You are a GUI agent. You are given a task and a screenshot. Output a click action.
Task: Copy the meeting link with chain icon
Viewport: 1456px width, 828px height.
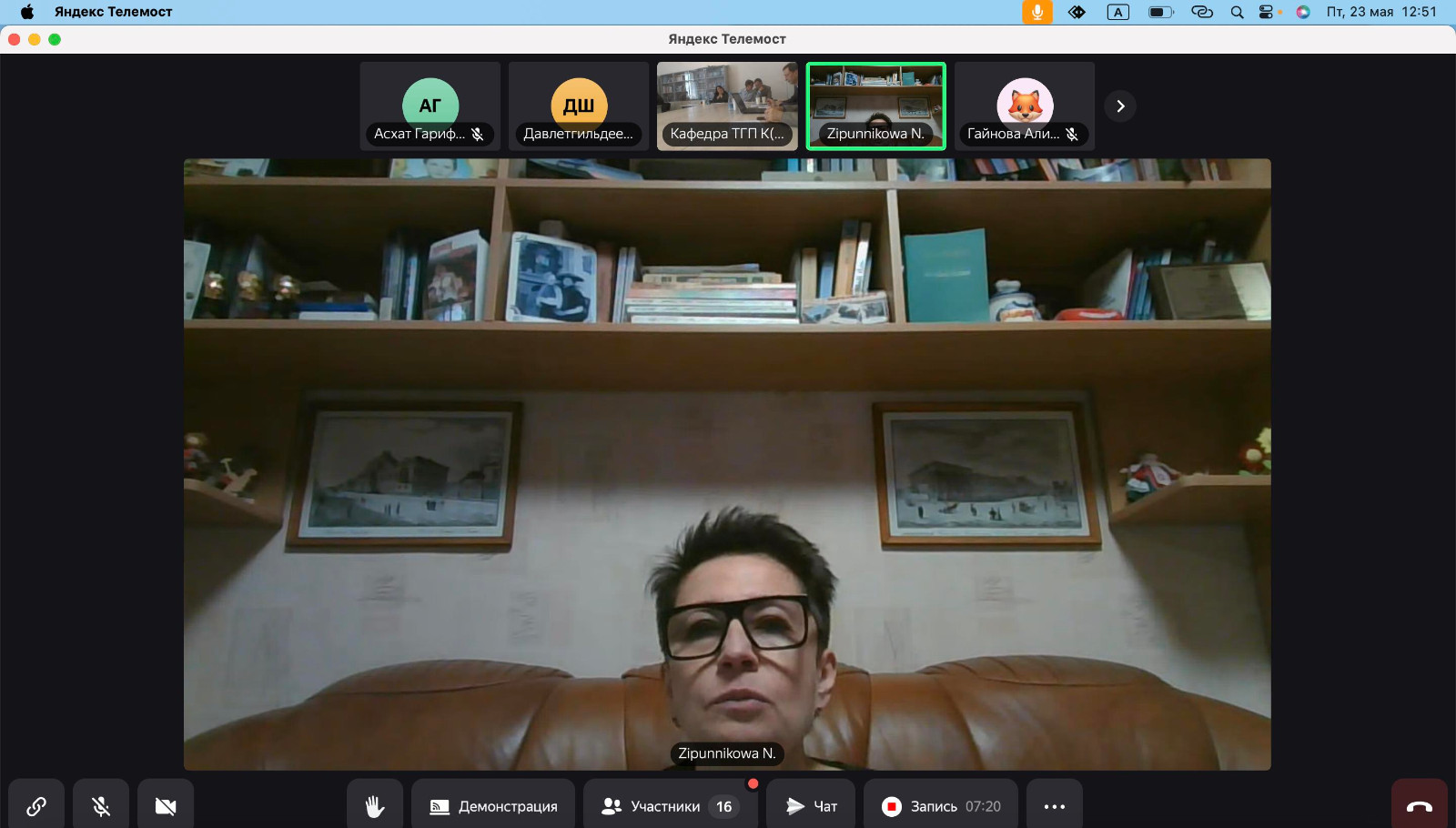[x=36, y=806]
